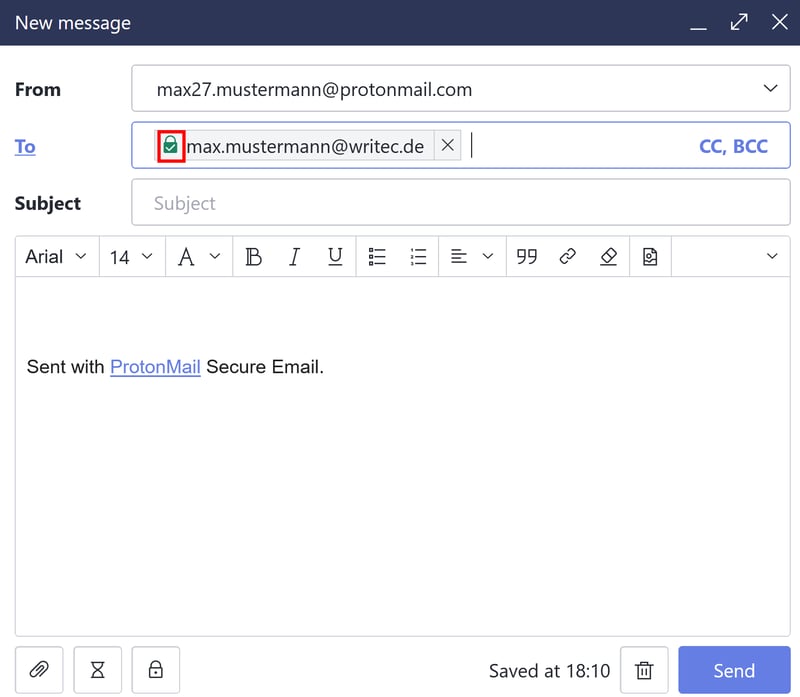Expand more toolbar options chevron

click(x=772, y=257)
